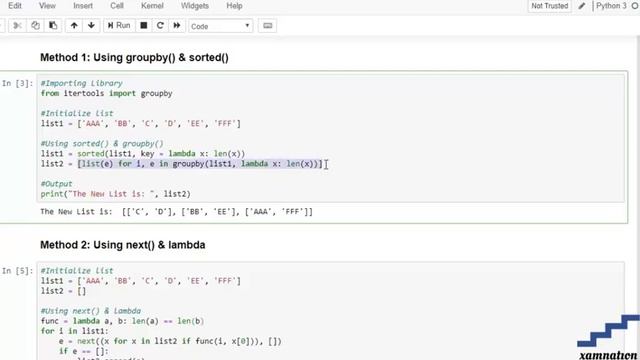The image size is (640, 360).
Task: Move selected cell up
Action: tap(74, 26)
